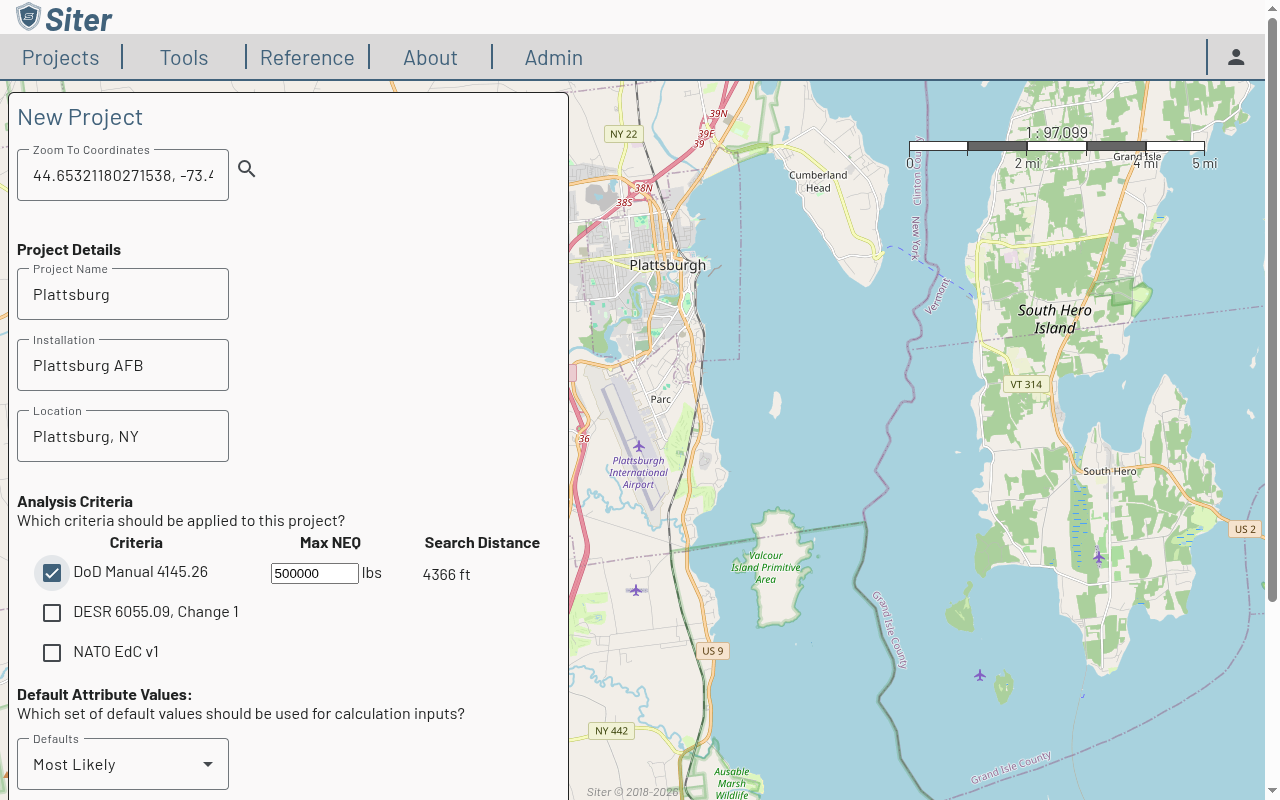This screenshot has height=800, width=1280.
Task: Uncheck DoD Manual 4145.26 criteria
Action: (52, 572)
